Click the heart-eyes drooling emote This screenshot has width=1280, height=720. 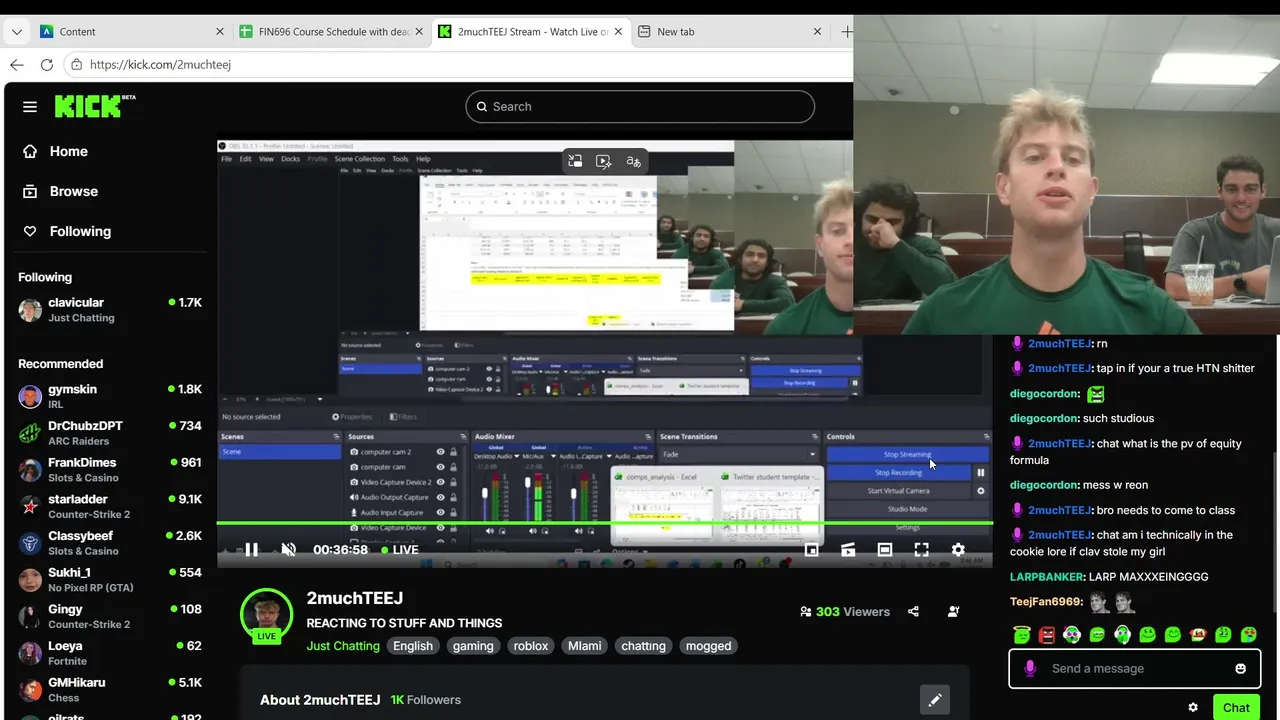(x=1248, y=634)
